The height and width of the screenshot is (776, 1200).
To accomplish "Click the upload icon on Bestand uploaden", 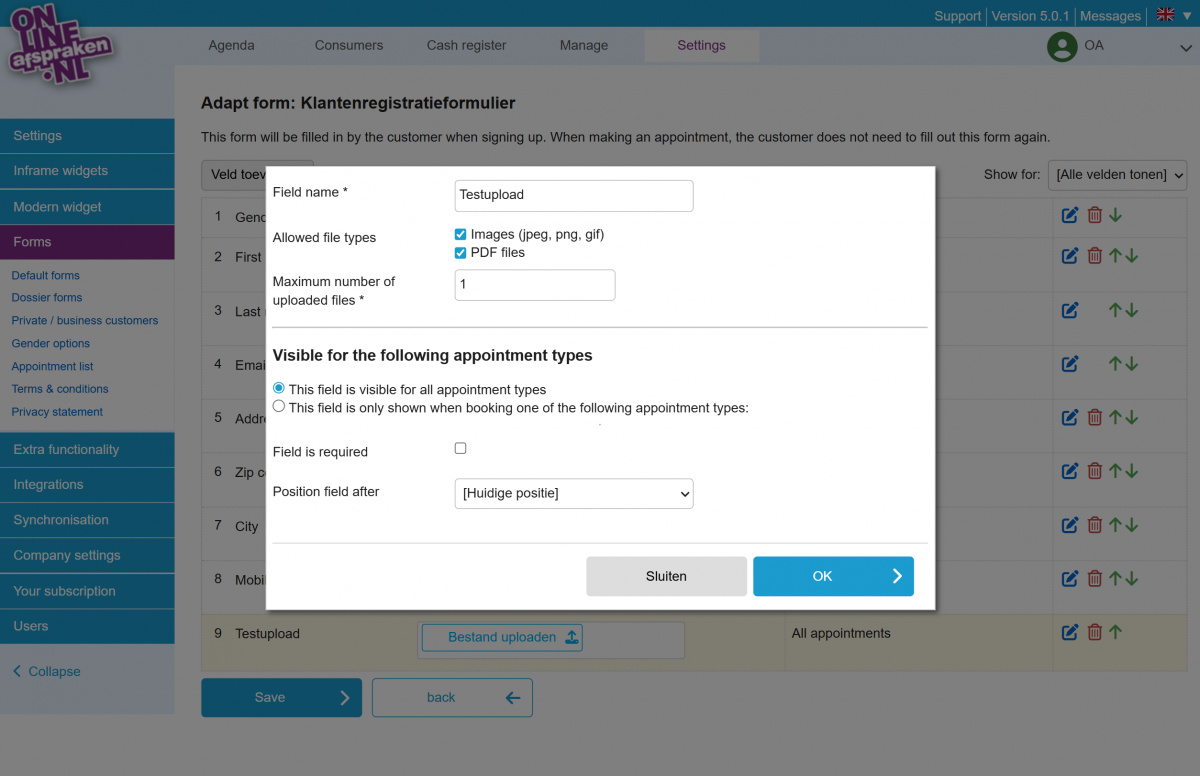I will pos(570,637).
